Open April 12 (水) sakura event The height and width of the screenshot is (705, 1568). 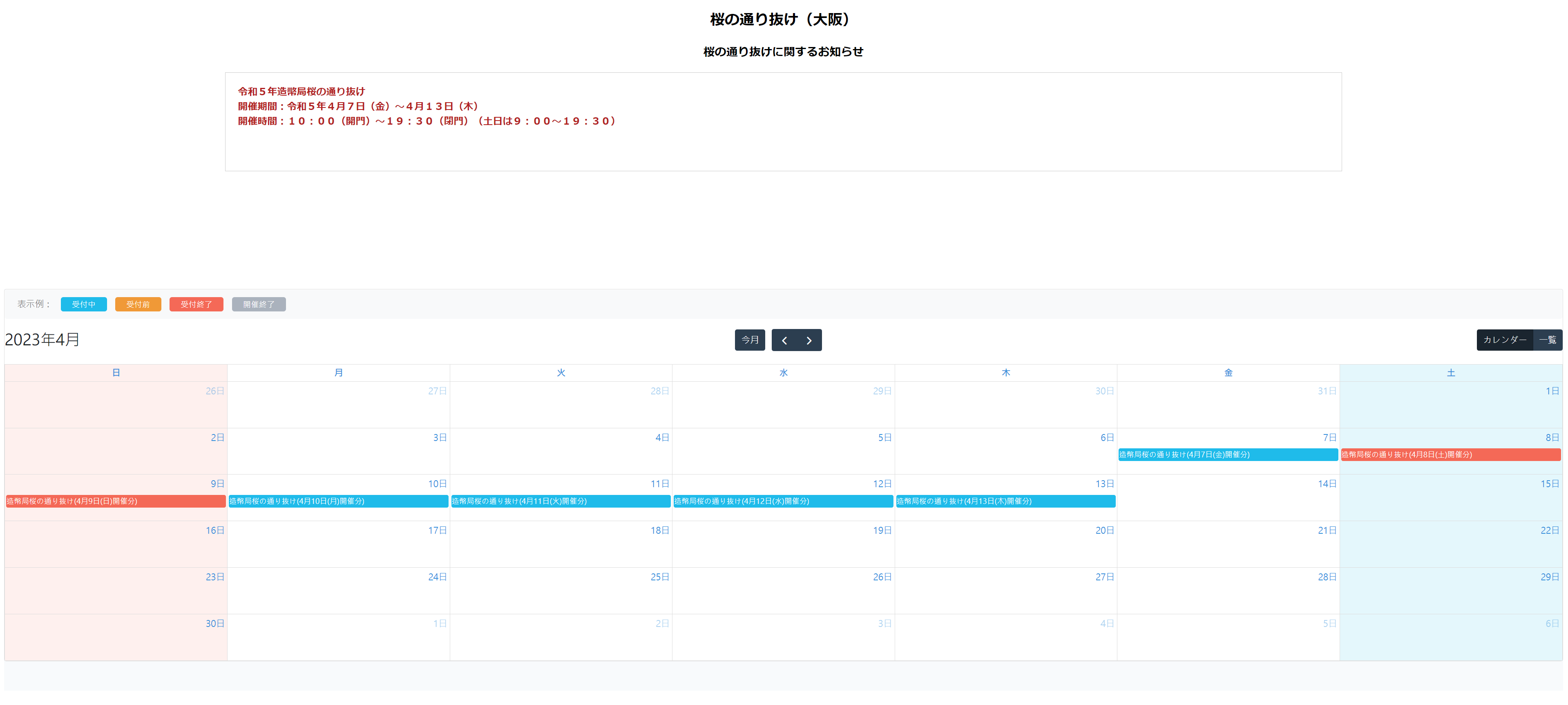[x=783, y=501]
